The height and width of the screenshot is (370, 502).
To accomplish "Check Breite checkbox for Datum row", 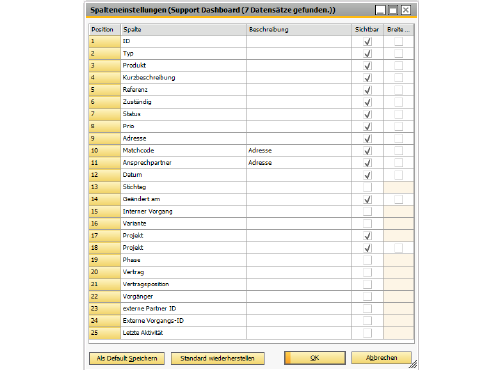I will (398, 175).
